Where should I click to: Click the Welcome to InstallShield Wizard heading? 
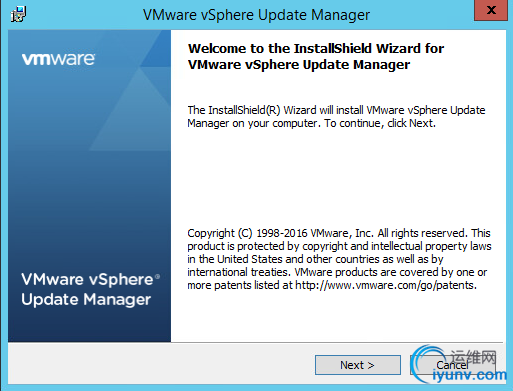pyautogui.click(x=316, y=56)
